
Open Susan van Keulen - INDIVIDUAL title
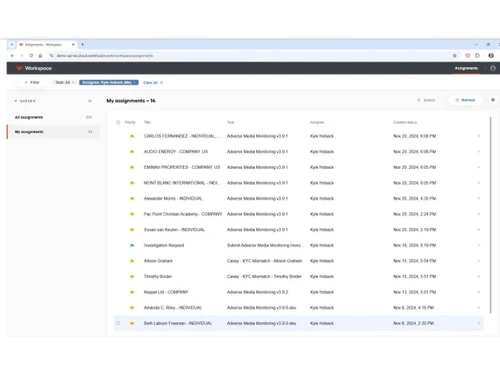(x=174, y=230)
